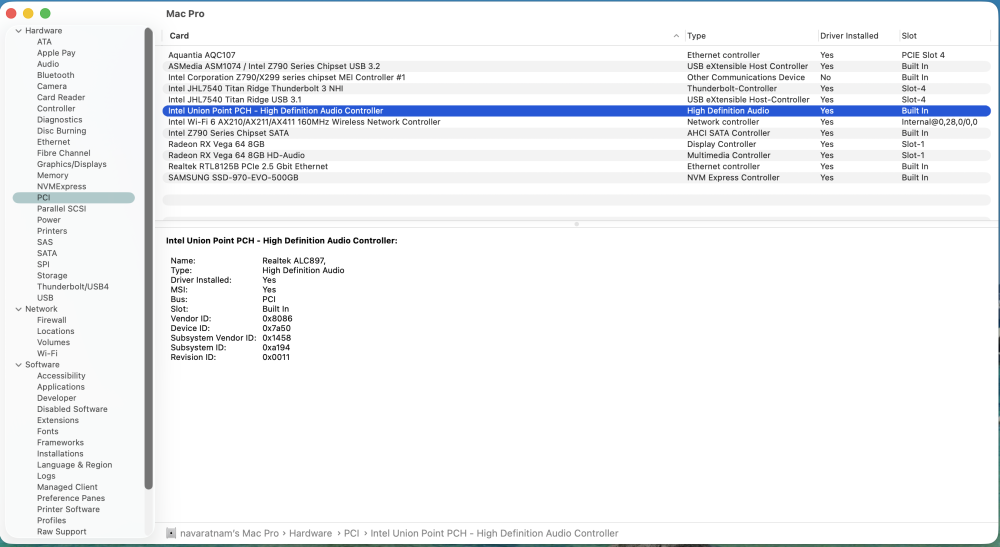Select Audio under Hardware
Viewport: 1000px width, 547px height.
[x=48, y=64]
